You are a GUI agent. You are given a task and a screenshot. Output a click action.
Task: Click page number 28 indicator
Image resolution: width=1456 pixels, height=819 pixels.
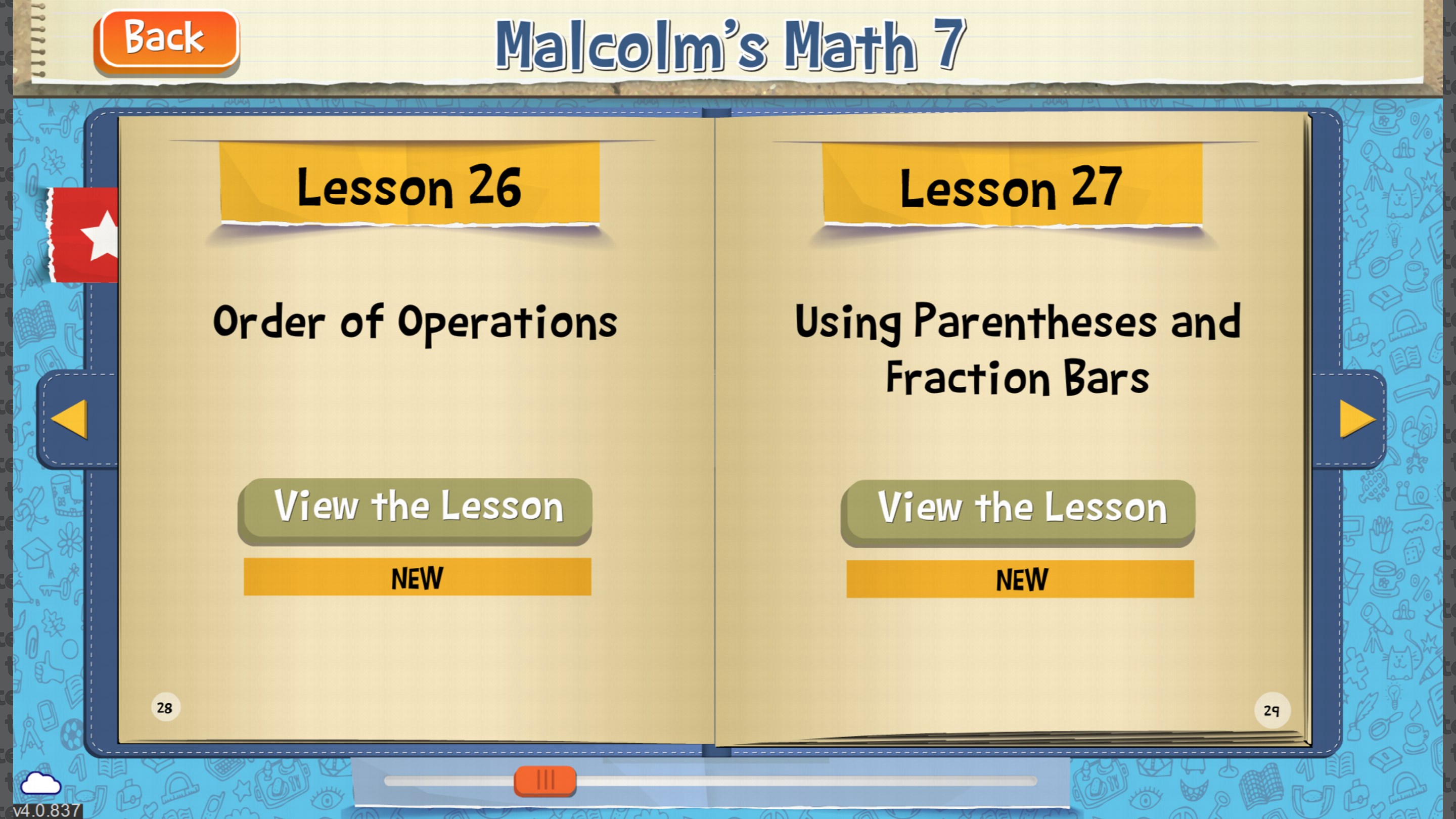coord(164,707)
